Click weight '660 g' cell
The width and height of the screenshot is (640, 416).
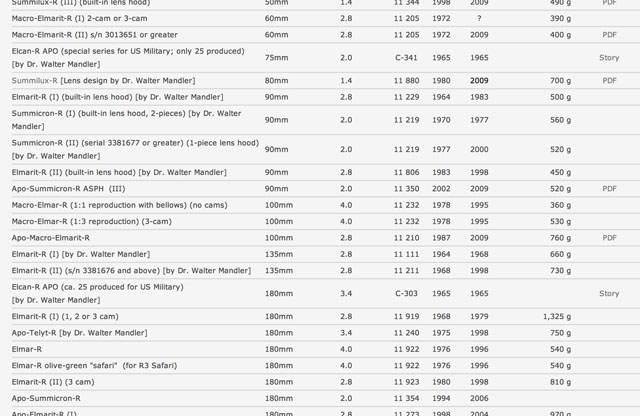tap(560, 254)
